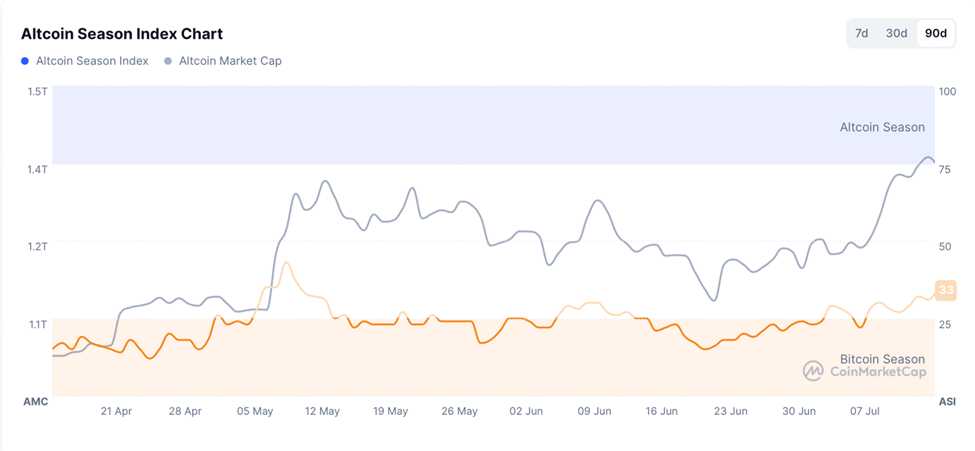975x451 pixels.
Task: Click the Altcoin Season Index Chart title
Action: (122, 33)
